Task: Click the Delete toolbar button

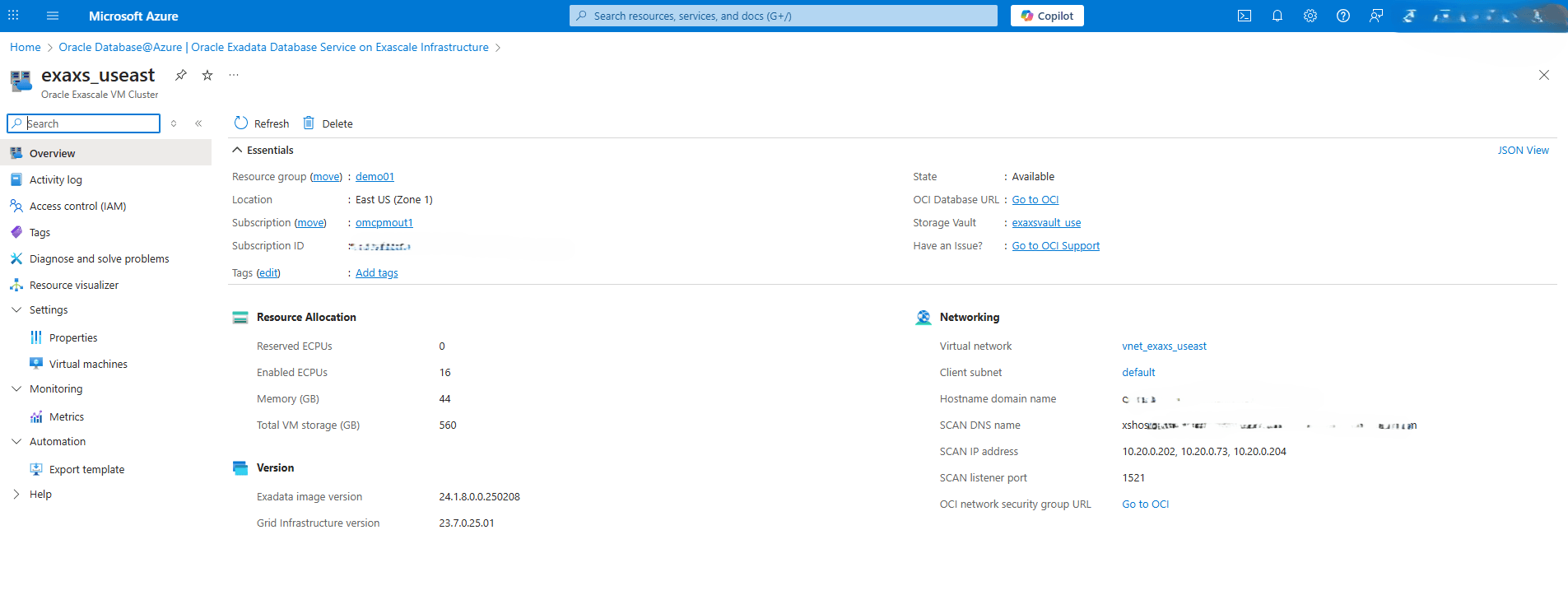Action: click(328, 123)
